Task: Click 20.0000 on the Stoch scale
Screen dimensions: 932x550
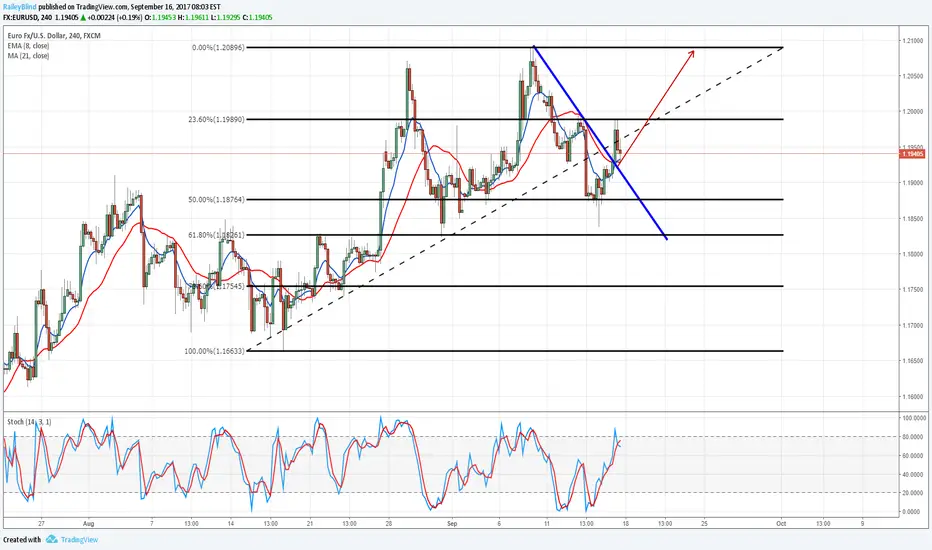Action: [x=914, y=493]
